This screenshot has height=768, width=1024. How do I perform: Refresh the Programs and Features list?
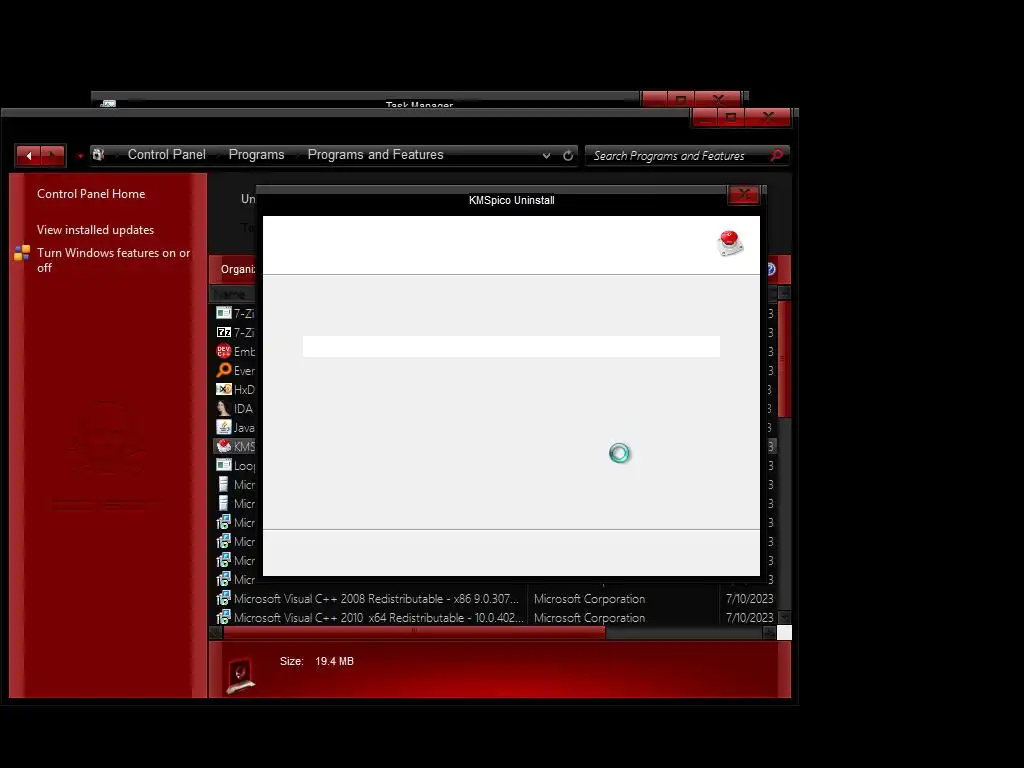click(x=568, y=155)
